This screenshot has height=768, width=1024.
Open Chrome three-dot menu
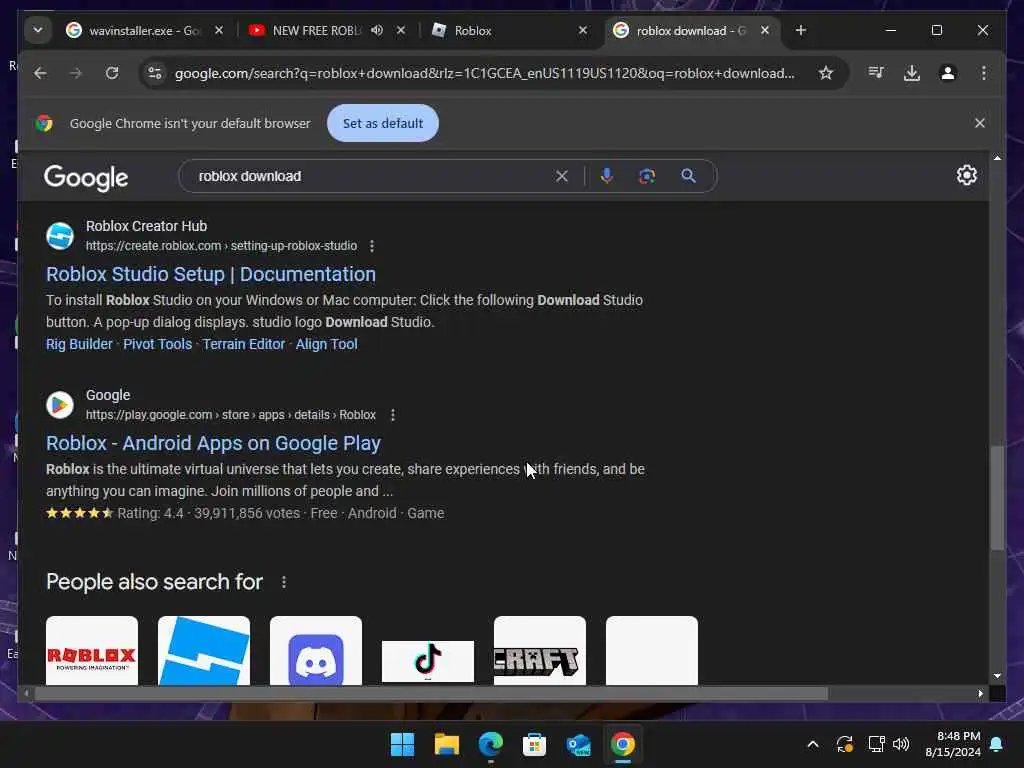984,73
